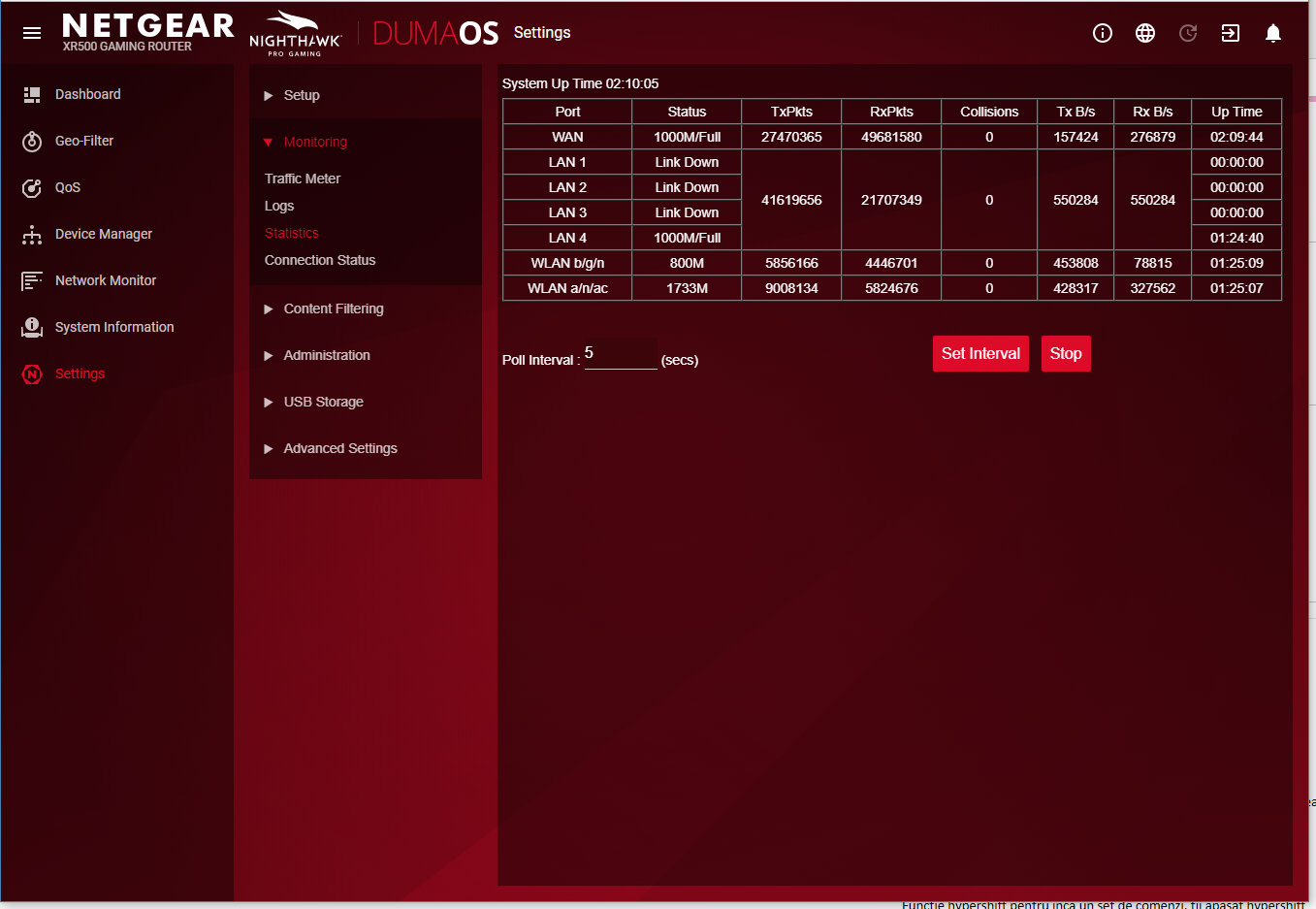The image size is (1316, 909).
Task: Open the hamburger menu icon
Action: [x=32, y=33]
